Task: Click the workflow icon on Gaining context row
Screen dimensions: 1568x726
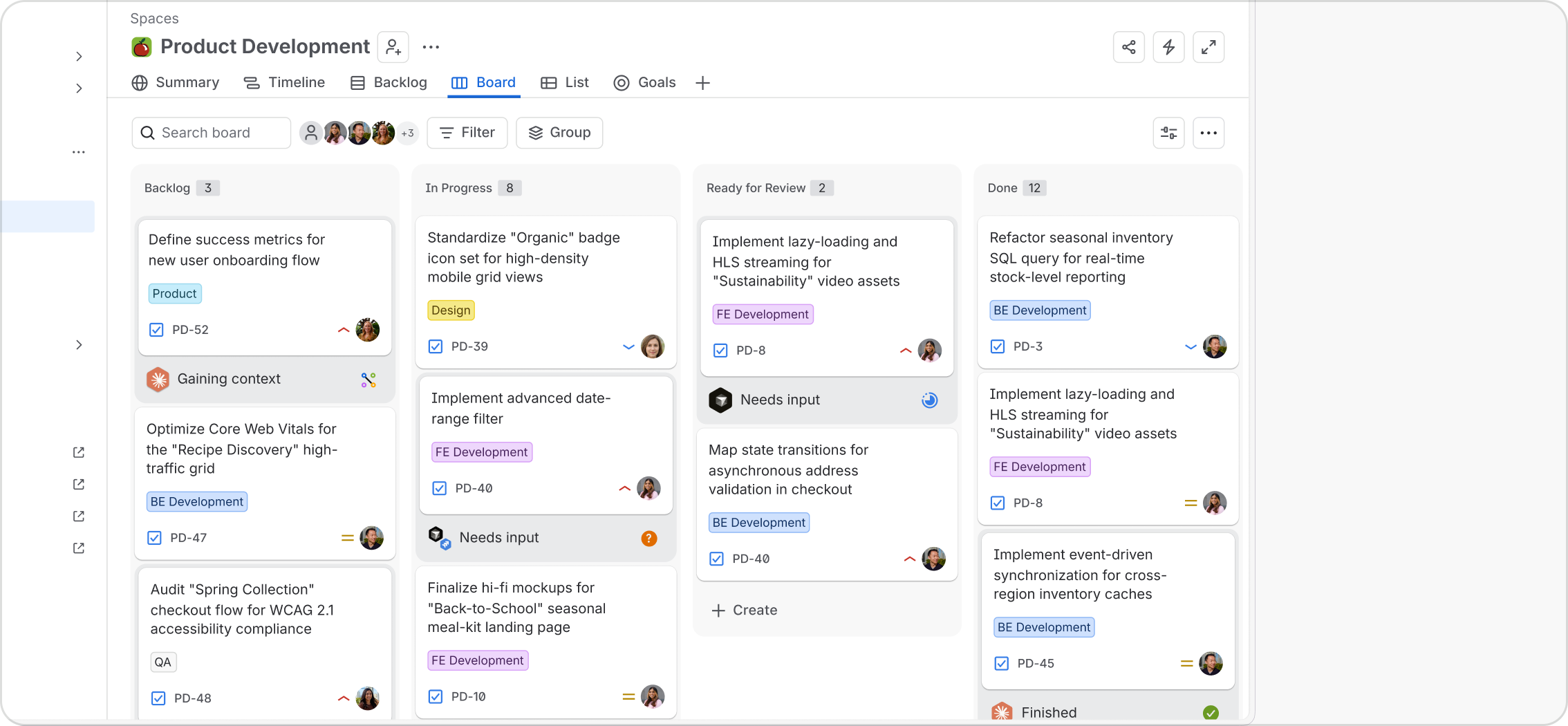Action: pos(368,380)
